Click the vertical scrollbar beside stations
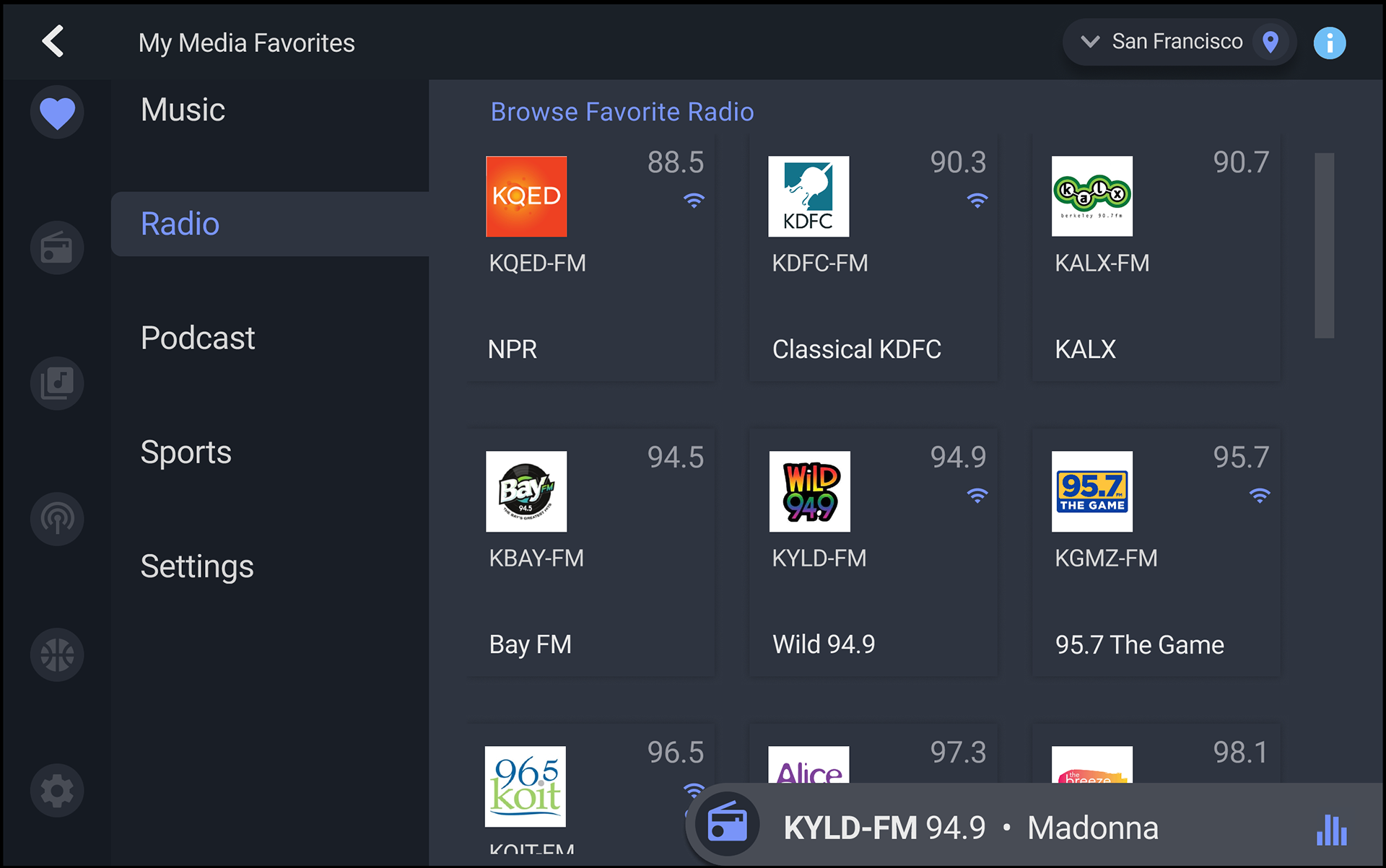The height and width of the screenshot is (868, 1386). pos(1324,245)
